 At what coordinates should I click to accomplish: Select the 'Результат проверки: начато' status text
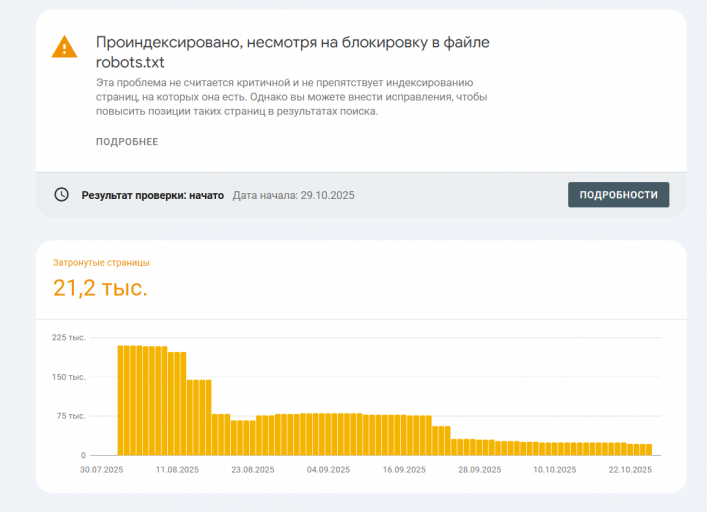[152, 195]
